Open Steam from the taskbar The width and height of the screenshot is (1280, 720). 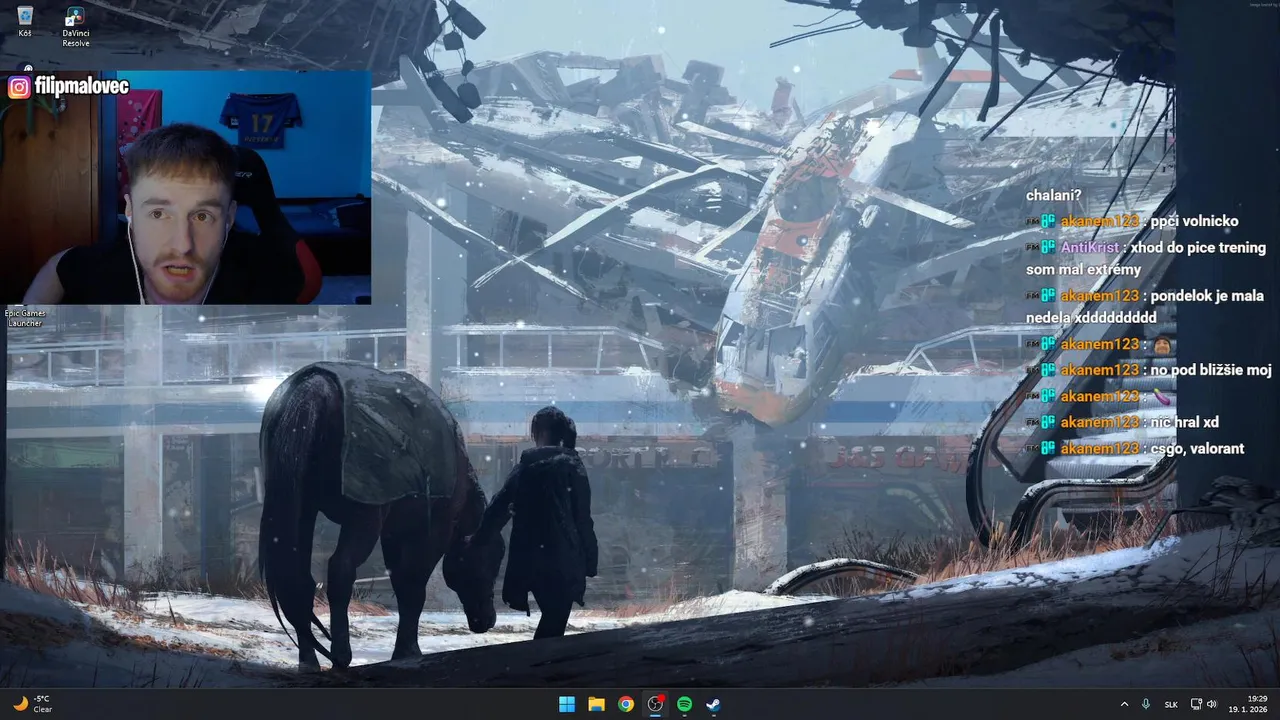point(713,704)
